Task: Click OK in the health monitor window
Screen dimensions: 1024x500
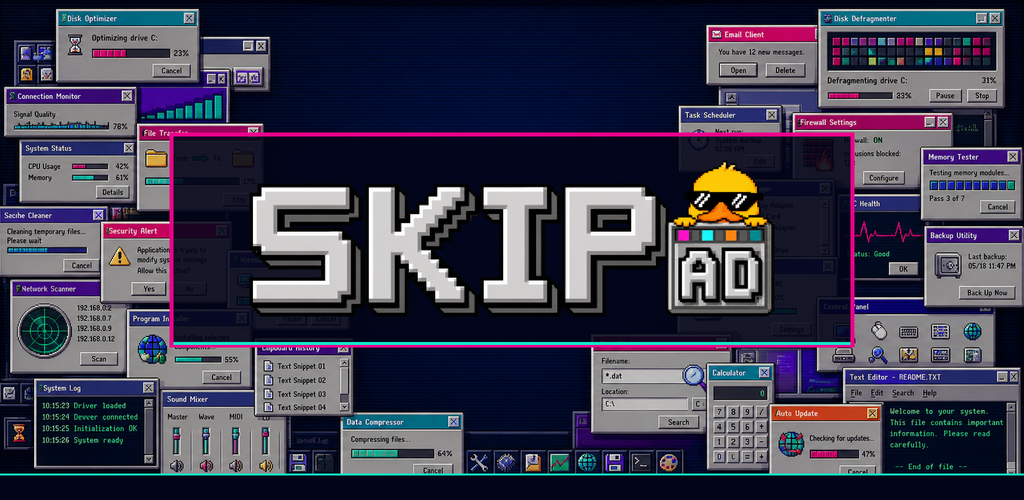Action: click(903, 269)
